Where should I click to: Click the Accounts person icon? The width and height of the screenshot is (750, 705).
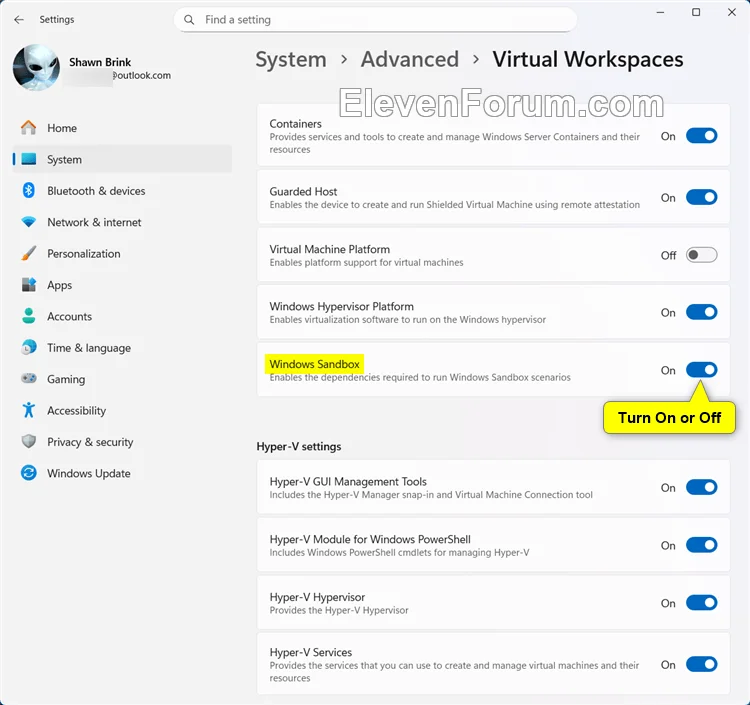[29, 316]
